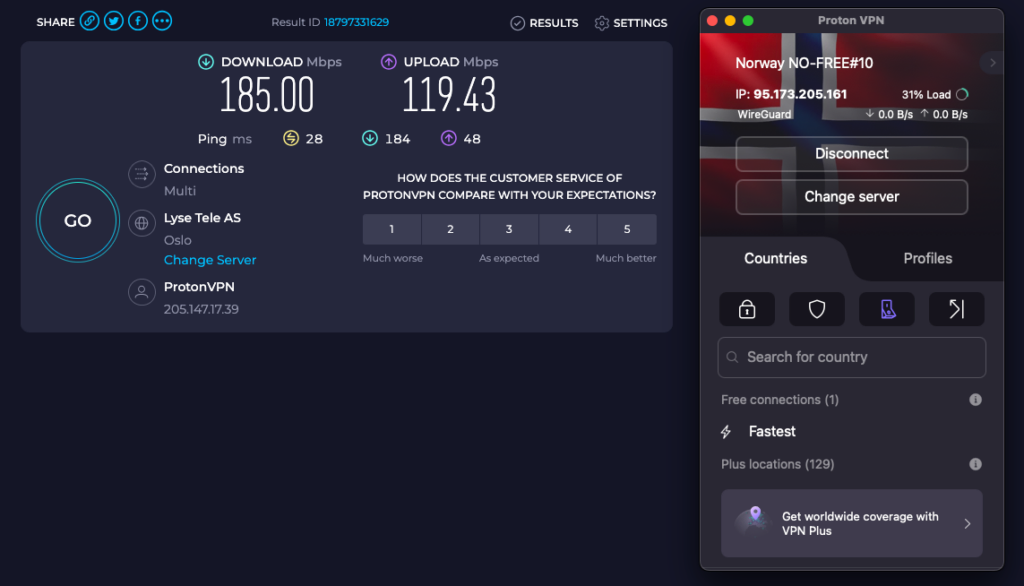This screenshot has height=586, width=1024.
Task: Rate customer service 3 As expected
Action: pyautogui.click(x=509, y=229)
